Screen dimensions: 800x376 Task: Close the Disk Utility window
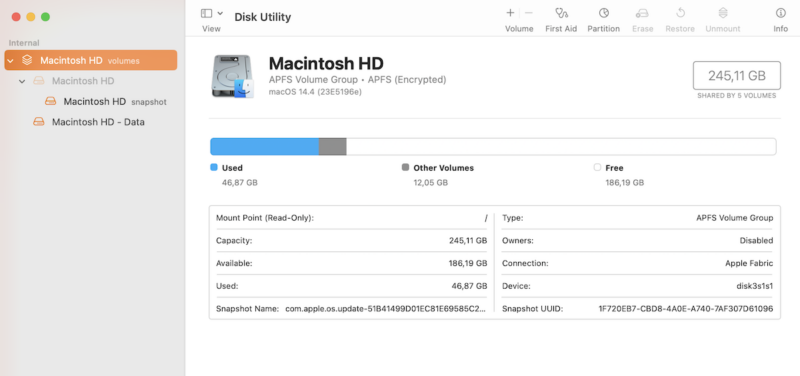pyautogui.click(x=16, y=17)
